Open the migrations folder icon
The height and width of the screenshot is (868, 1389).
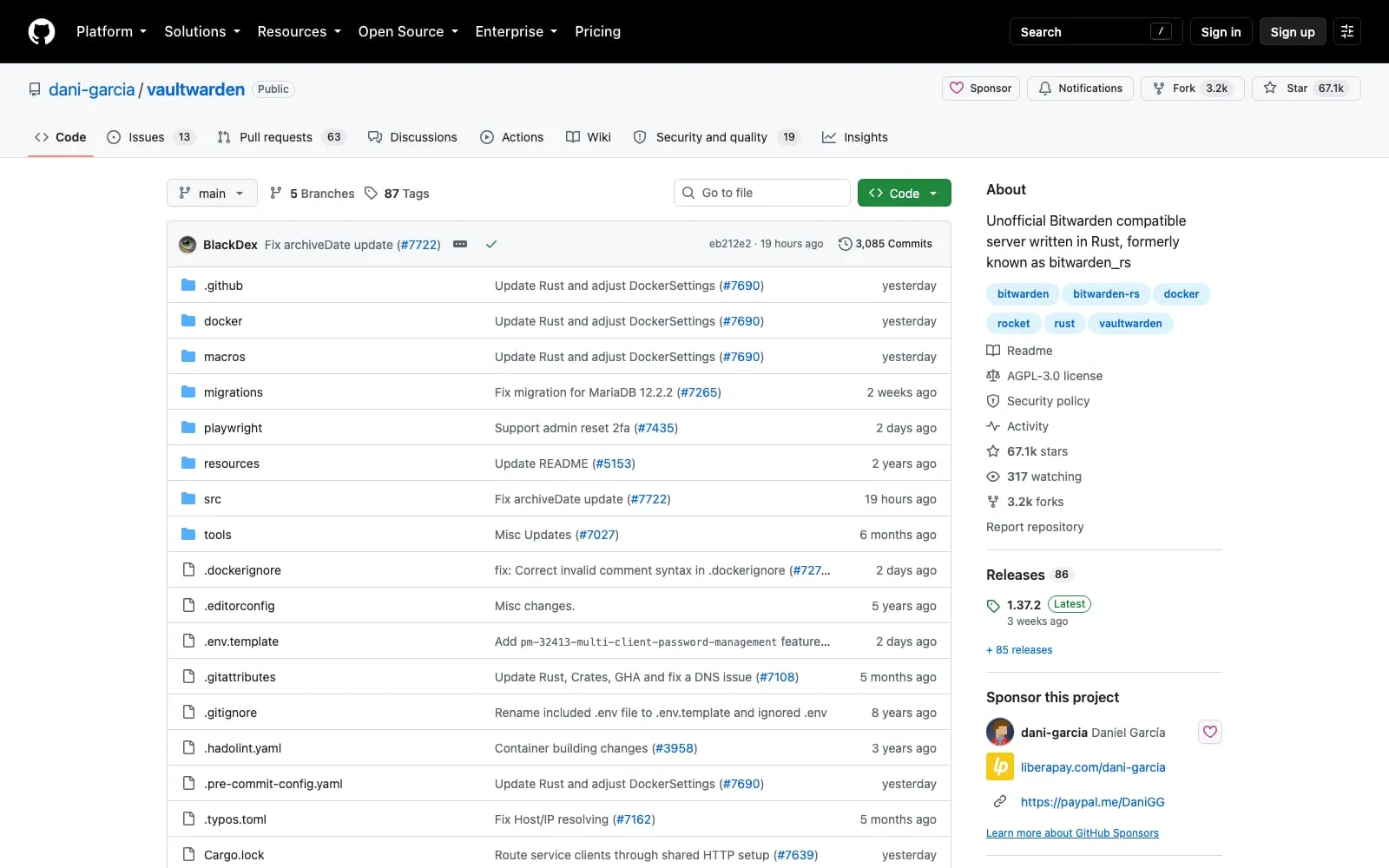tap(188, 391)
